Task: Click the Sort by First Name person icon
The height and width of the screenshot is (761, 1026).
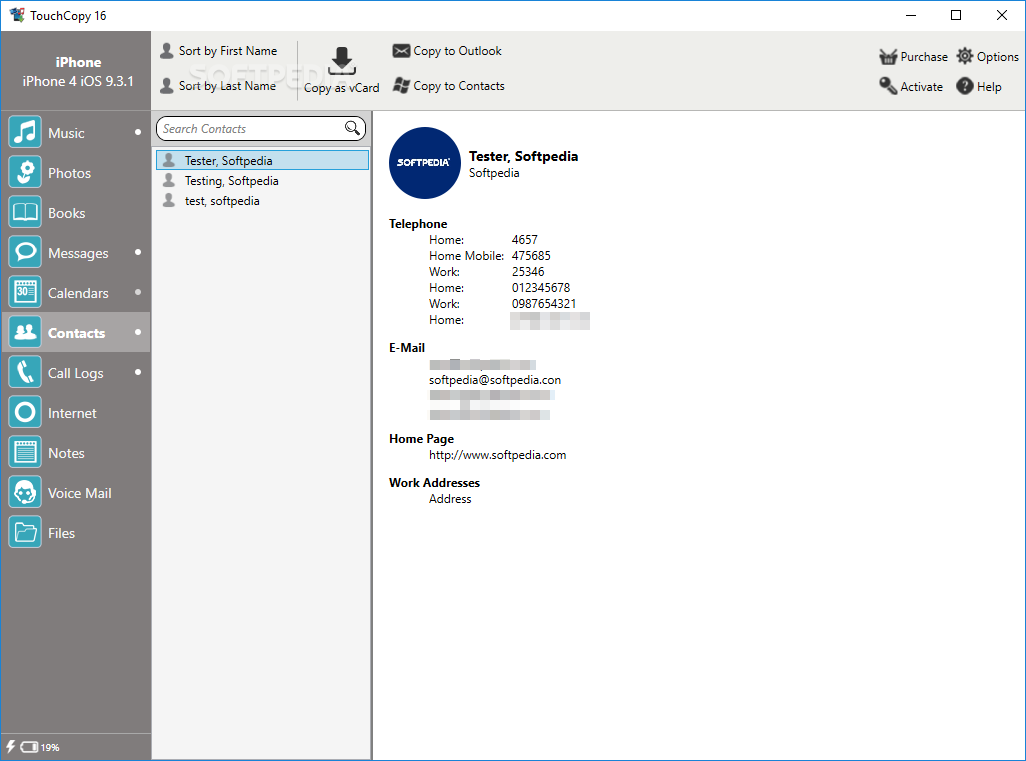Action: [167, 50]
